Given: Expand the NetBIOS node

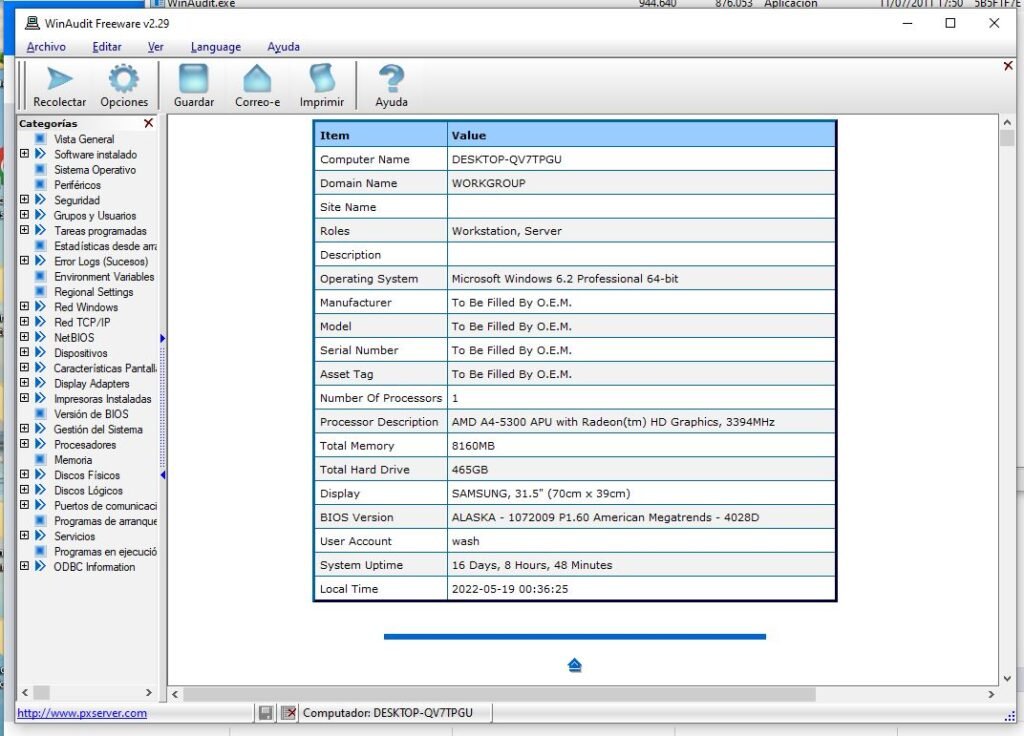Looking at the screenshot, I should [24, 337].
